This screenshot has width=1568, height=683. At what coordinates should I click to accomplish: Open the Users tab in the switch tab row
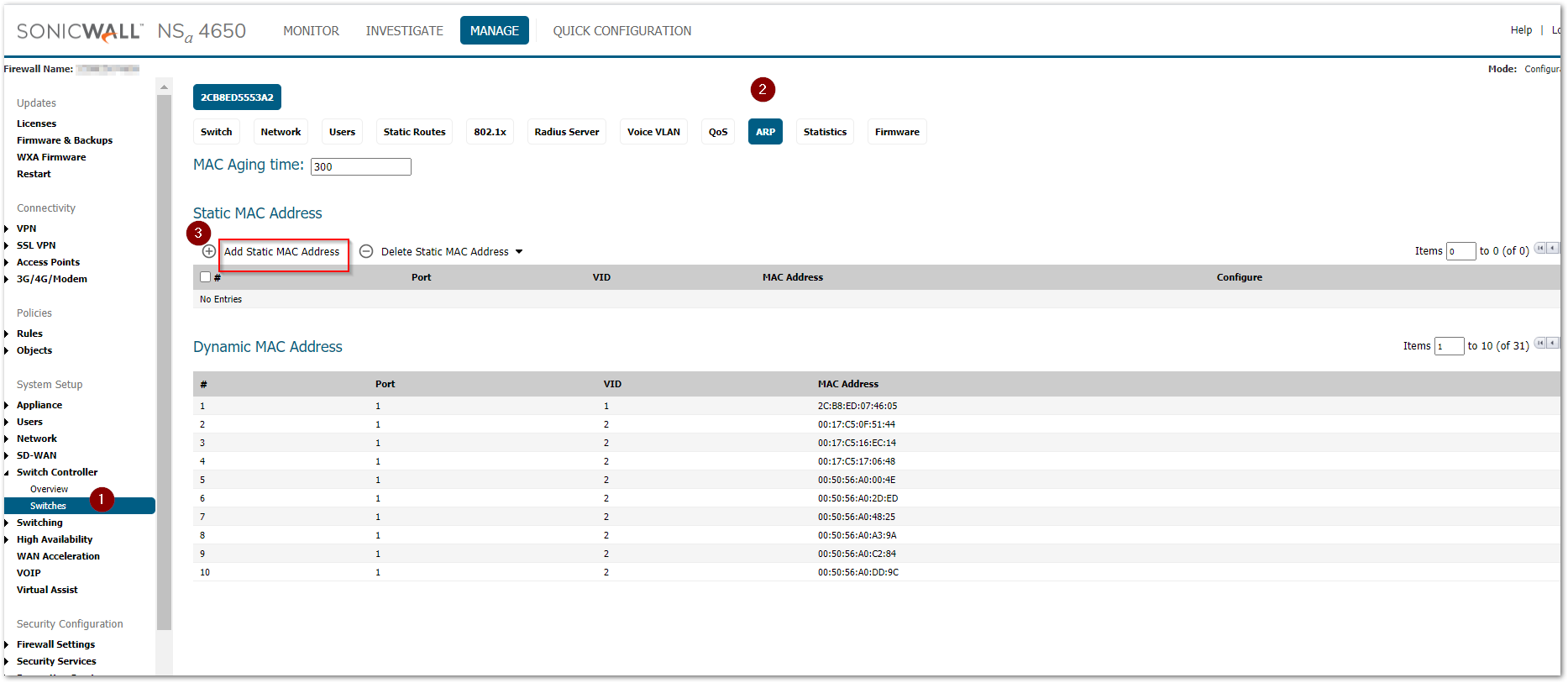(x=342, y=132)
